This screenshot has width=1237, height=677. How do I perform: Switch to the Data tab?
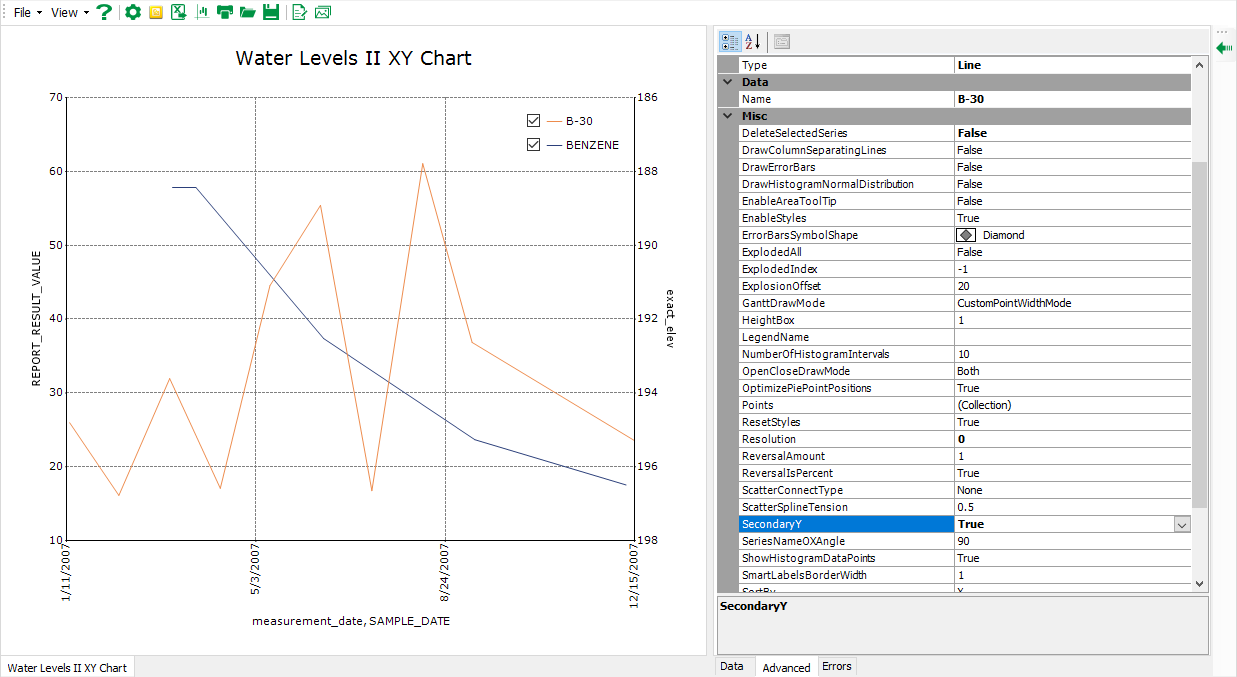pyautogui.click(x=732, y=666)
